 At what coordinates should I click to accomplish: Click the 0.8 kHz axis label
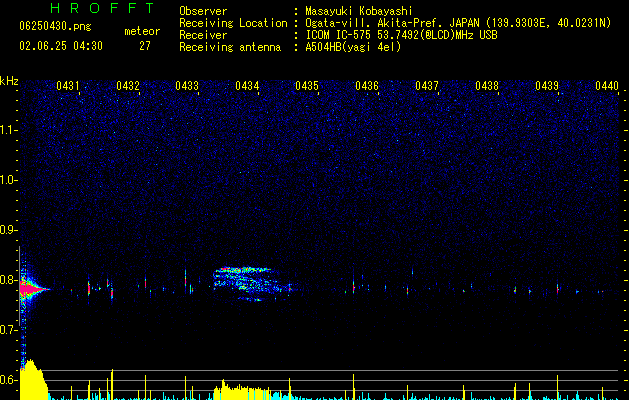[x=9, y=280]
